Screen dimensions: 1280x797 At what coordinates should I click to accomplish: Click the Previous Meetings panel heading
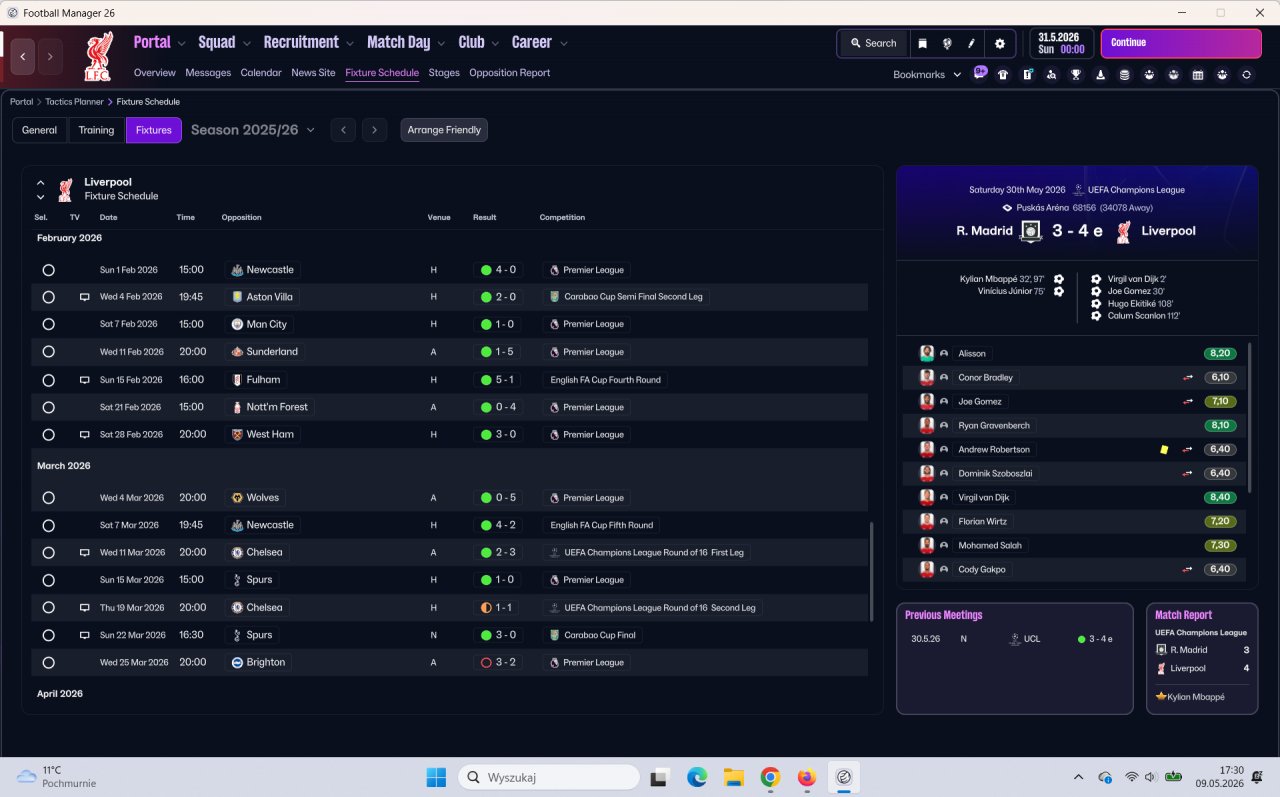(x=944, y=615)
